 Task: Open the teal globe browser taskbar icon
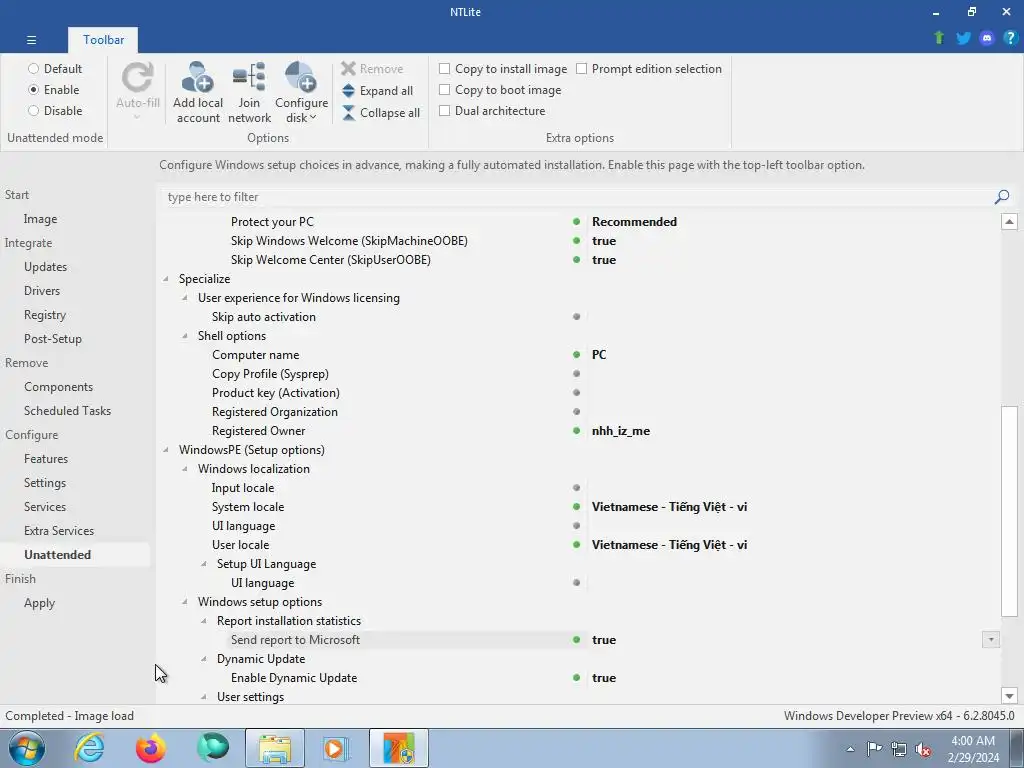click(213, 748)
